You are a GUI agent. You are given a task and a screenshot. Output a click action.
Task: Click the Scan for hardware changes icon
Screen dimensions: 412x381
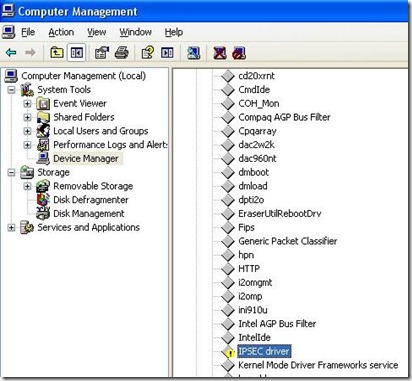click(193, 53)
